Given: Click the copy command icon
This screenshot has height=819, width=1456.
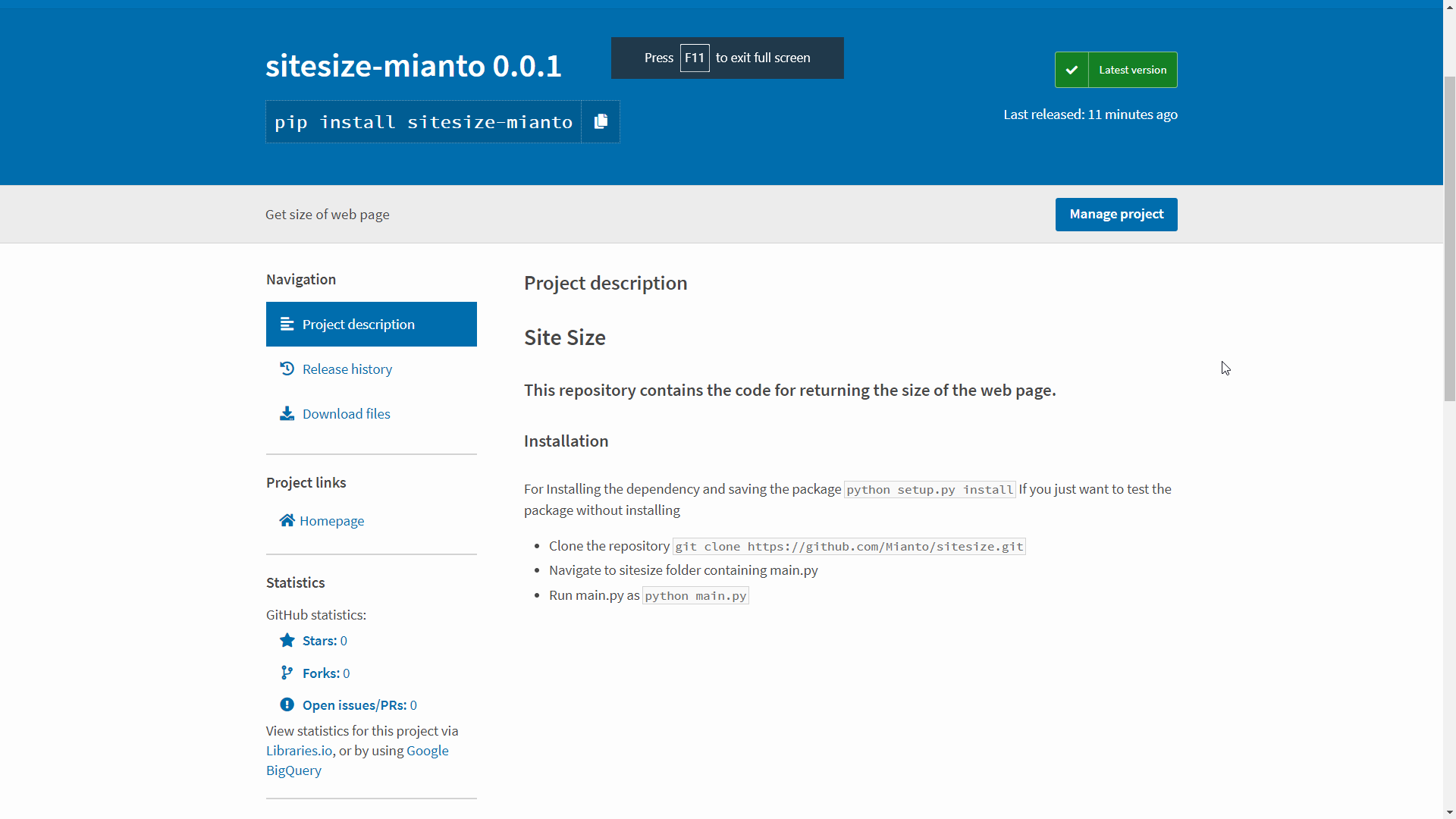Looking at the screenshot, I should click(x=600, y=121).
